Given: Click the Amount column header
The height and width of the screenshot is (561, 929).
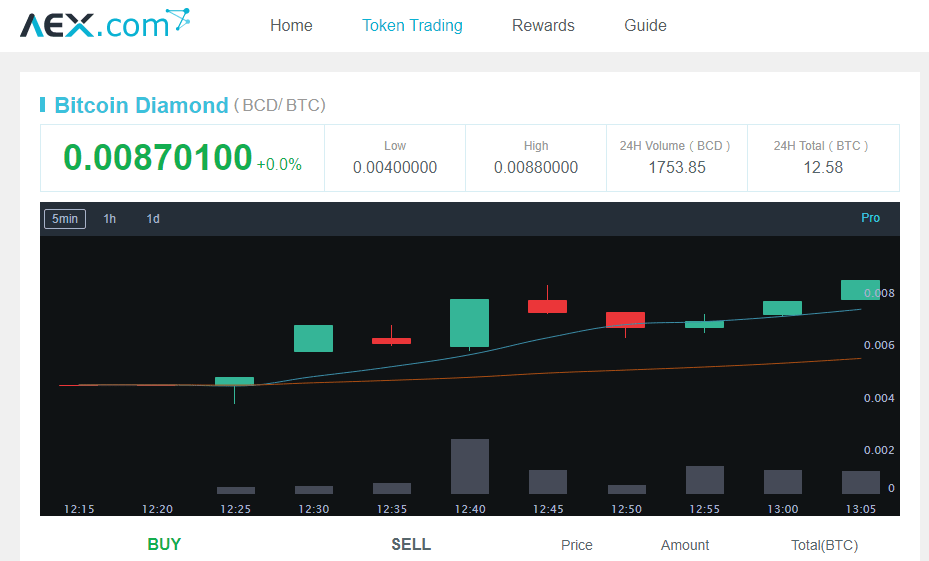Looking at the screenshot, I should tap(685, 545).
